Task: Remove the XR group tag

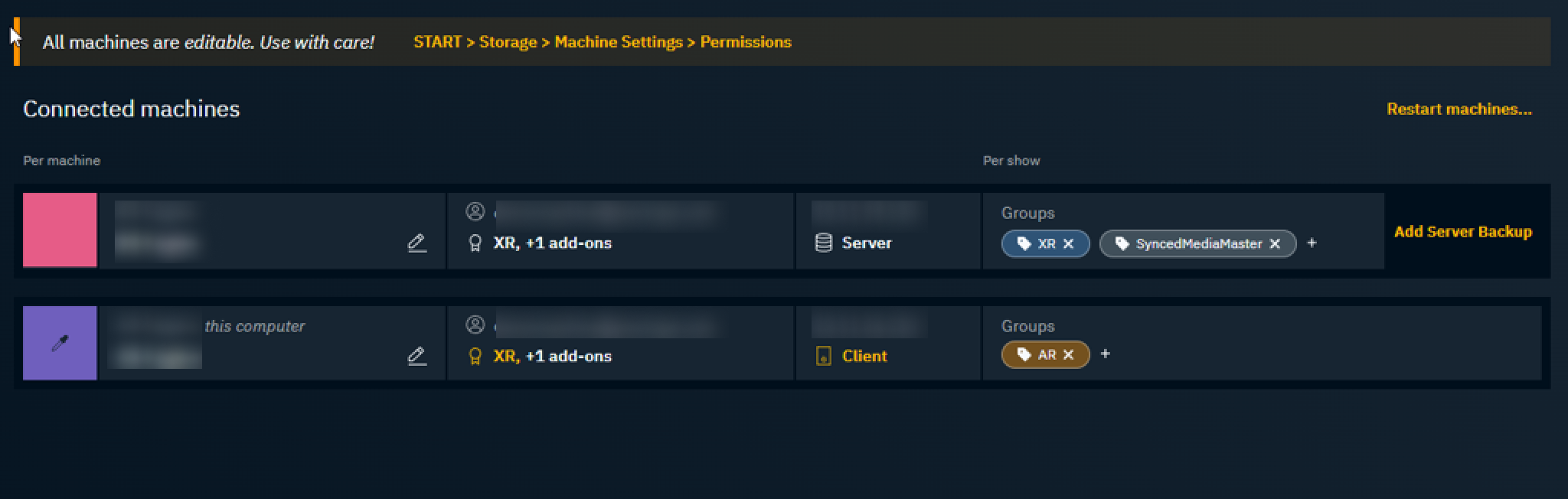Action: click(x=1069, y=243)
